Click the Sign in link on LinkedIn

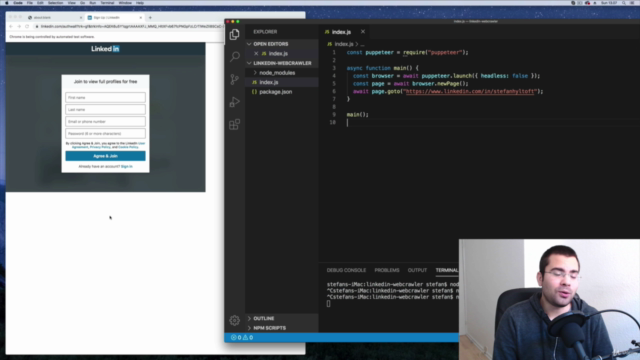tap(127, 167)
